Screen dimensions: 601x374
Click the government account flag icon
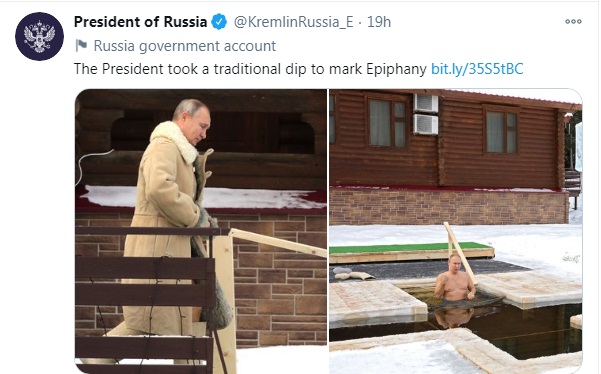pos(81,46)
